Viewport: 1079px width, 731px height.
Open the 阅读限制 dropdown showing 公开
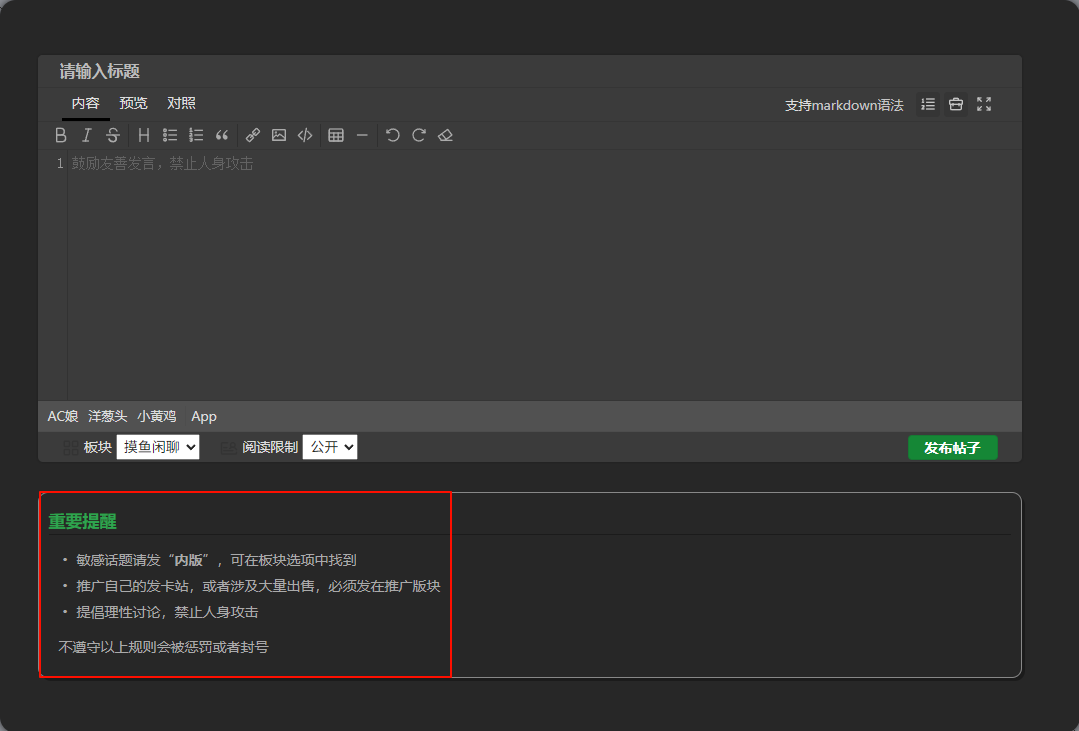pyautogui.click(x=330, y=447)
